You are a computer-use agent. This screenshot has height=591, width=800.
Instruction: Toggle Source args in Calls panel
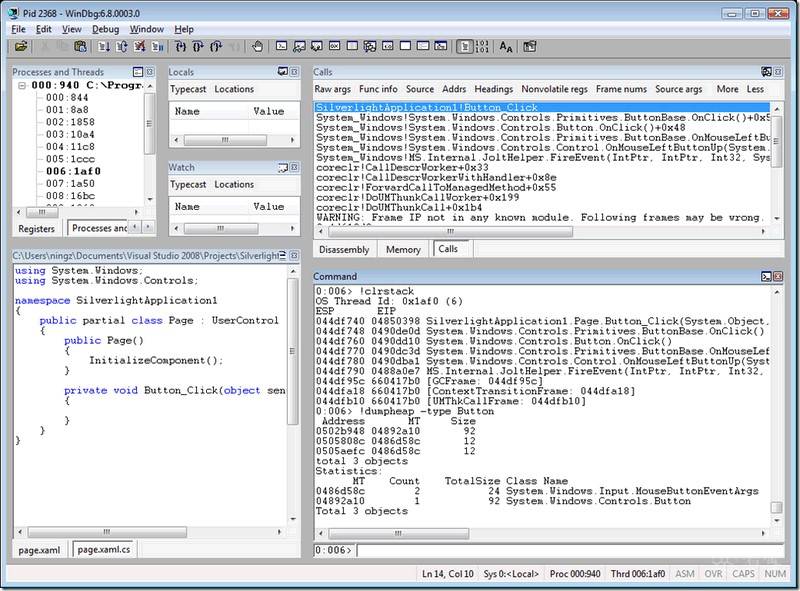679,89
